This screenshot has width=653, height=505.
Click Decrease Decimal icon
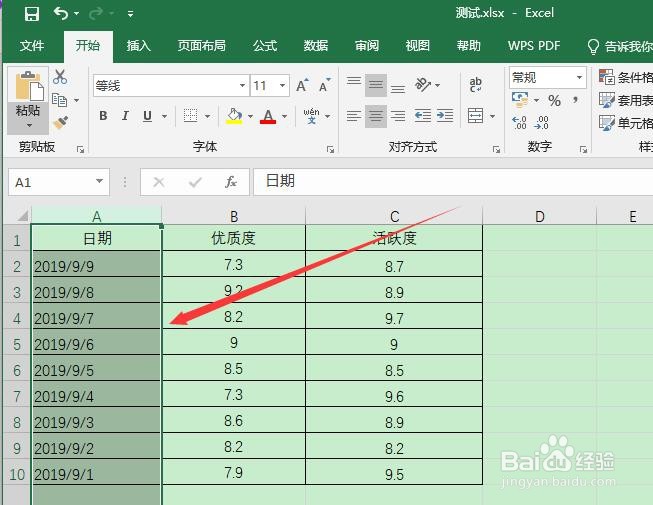pos(541,123)
